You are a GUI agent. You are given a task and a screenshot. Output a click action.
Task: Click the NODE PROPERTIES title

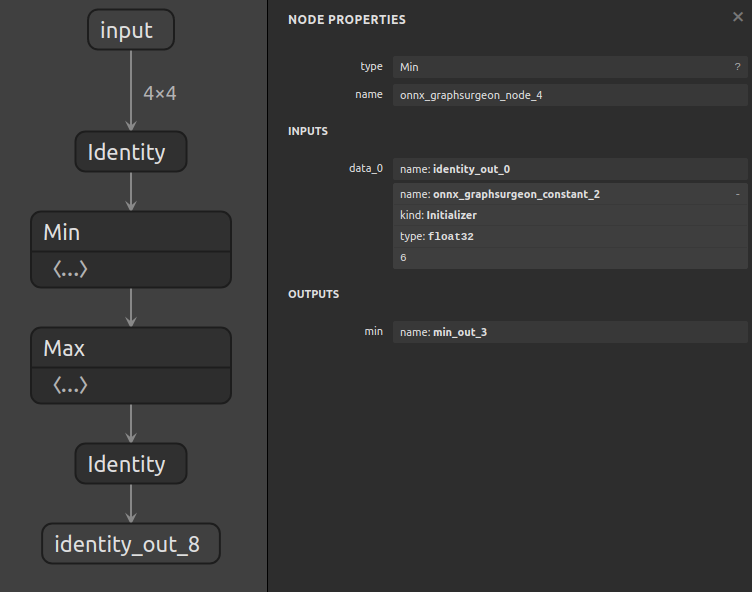(347, 20)
